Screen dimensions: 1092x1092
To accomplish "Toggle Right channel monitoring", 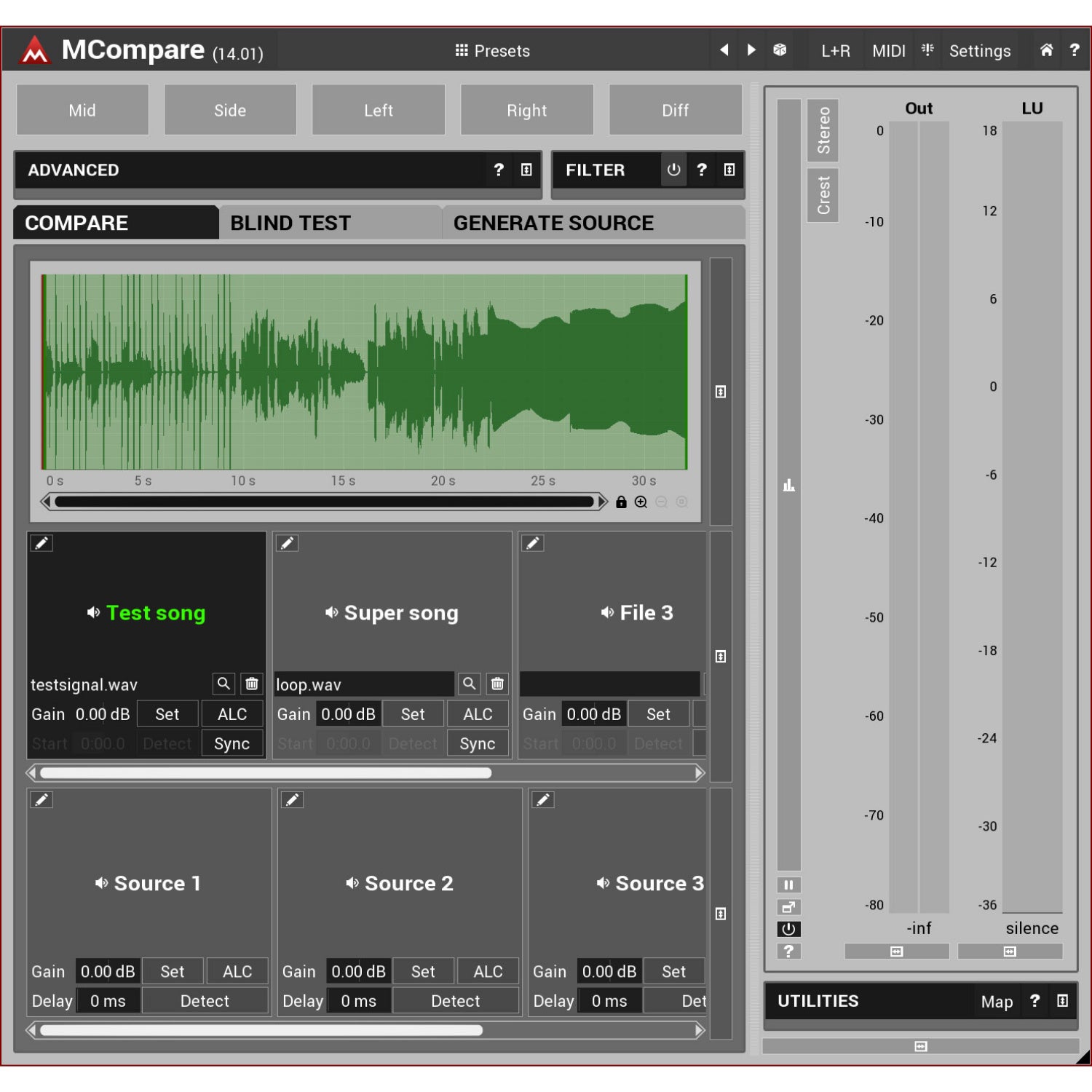I will tap(527, 110).
